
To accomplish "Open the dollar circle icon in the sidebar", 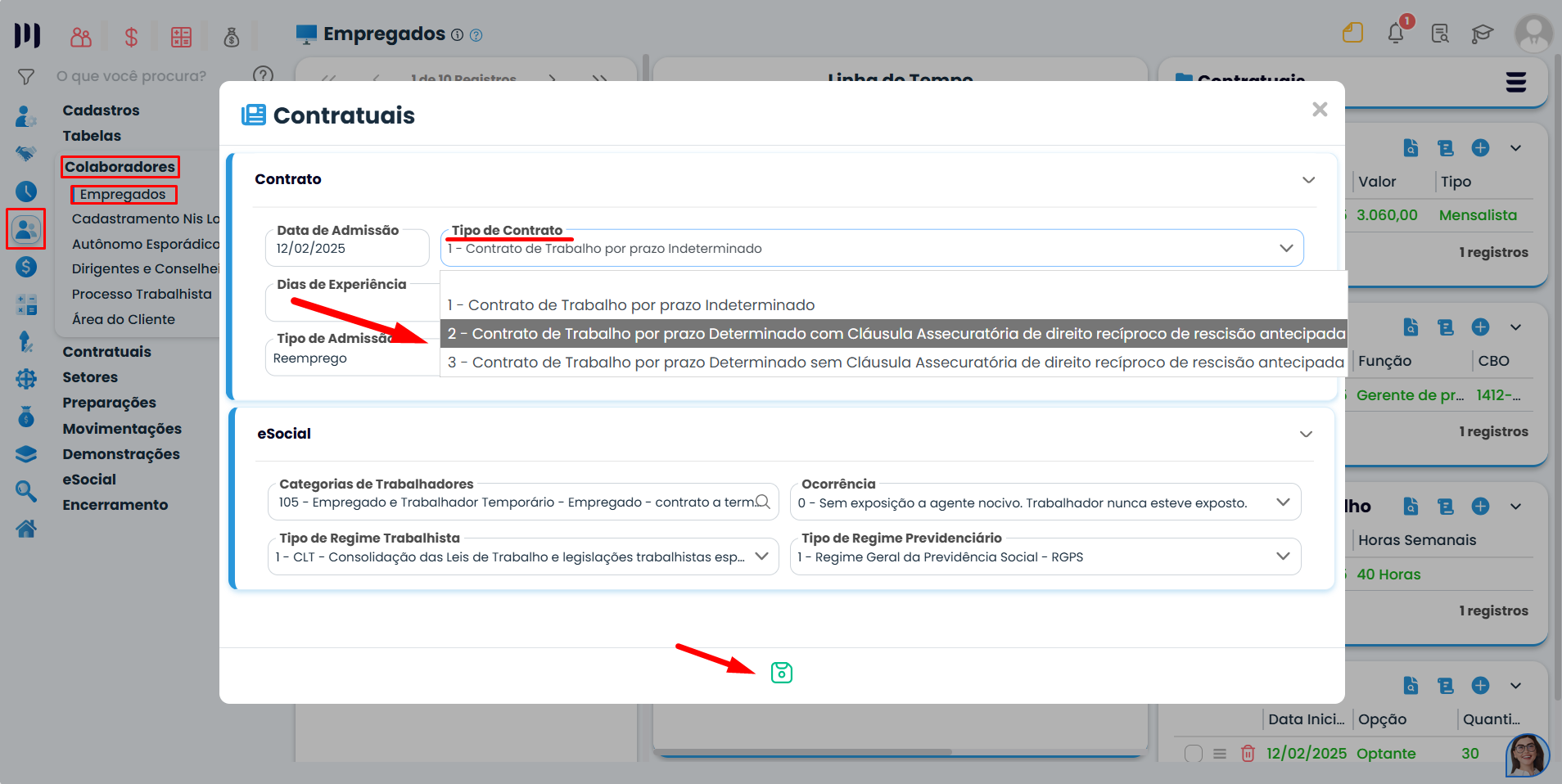I will click(26, 267).
